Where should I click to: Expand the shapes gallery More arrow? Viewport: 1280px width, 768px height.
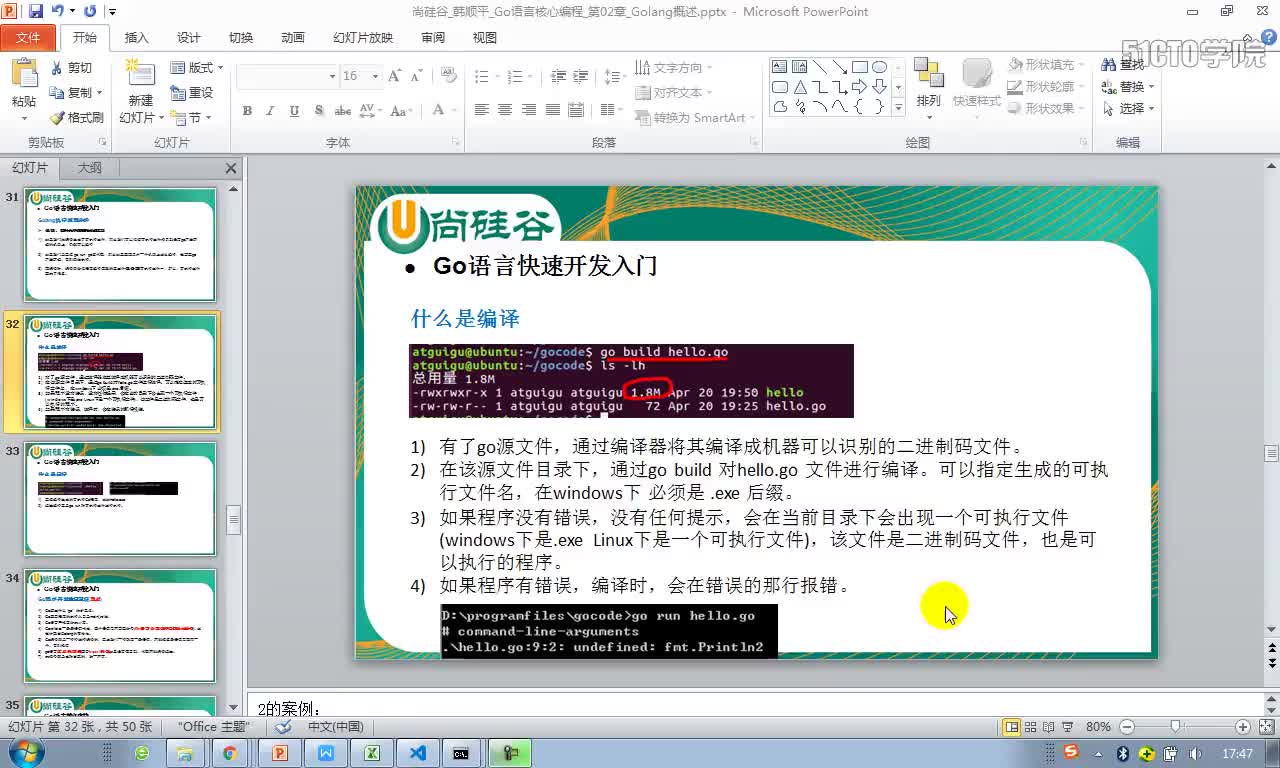point(898,108)
